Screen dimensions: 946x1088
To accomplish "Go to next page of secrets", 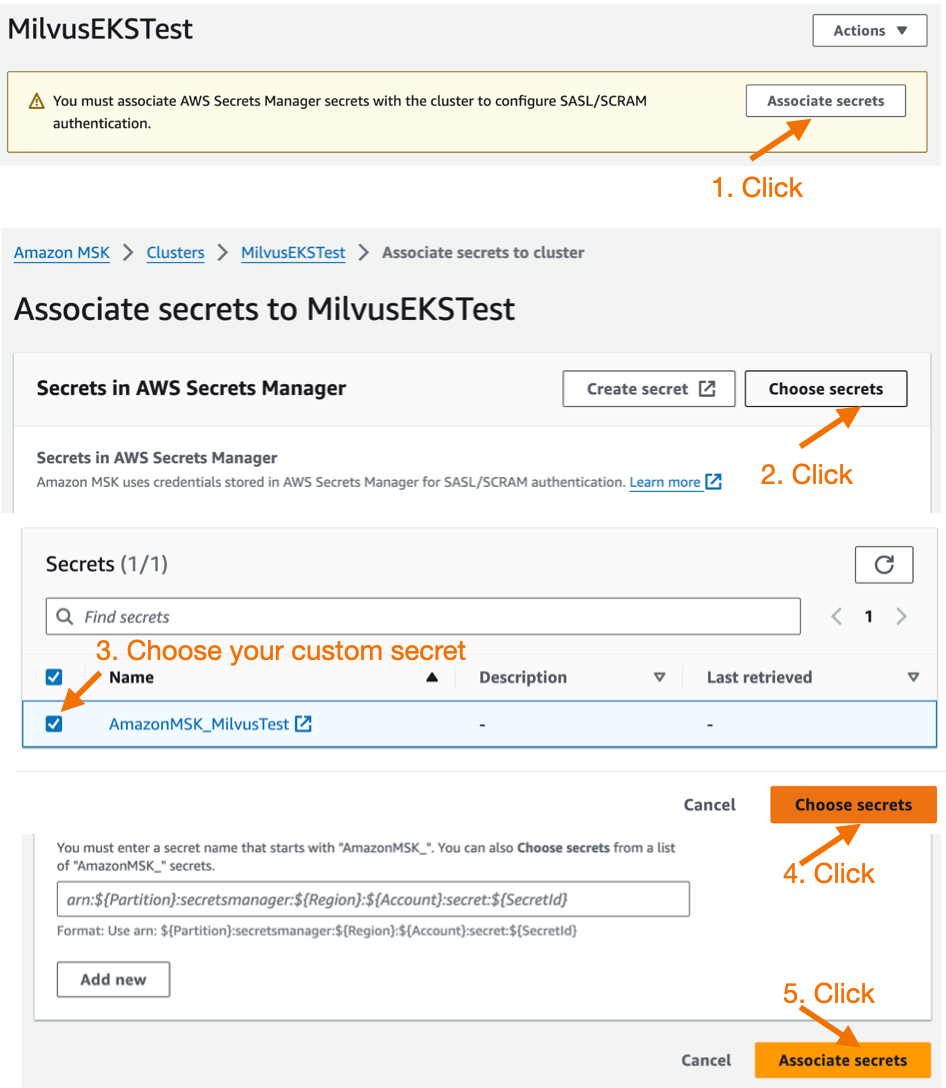I will click(x=901, y=616).
